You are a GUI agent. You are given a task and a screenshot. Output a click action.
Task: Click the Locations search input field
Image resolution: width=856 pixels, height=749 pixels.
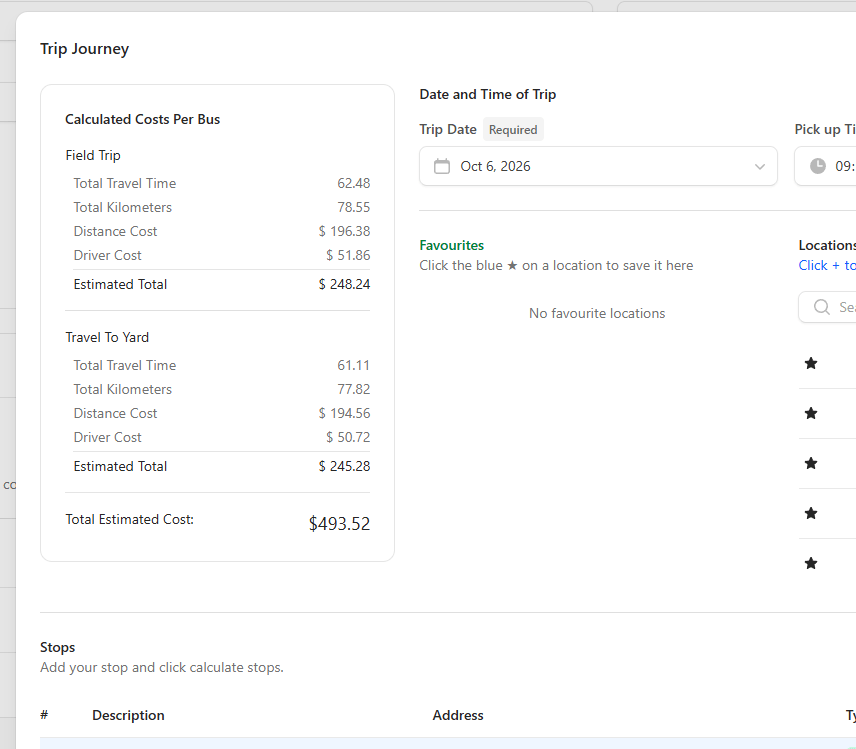pos(827,307)
